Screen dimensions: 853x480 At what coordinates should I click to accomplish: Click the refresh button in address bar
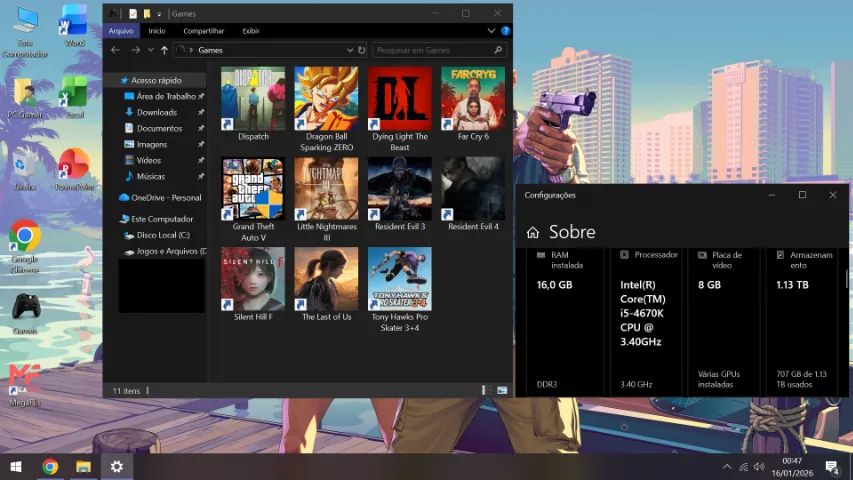point(362,50)
